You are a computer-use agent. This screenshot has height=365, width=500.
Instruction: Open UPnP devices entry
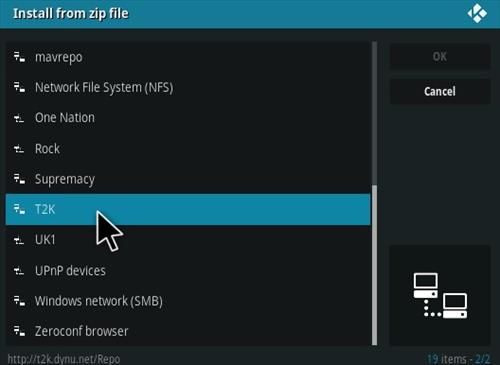pyautogui.click(x=188, y=271)
